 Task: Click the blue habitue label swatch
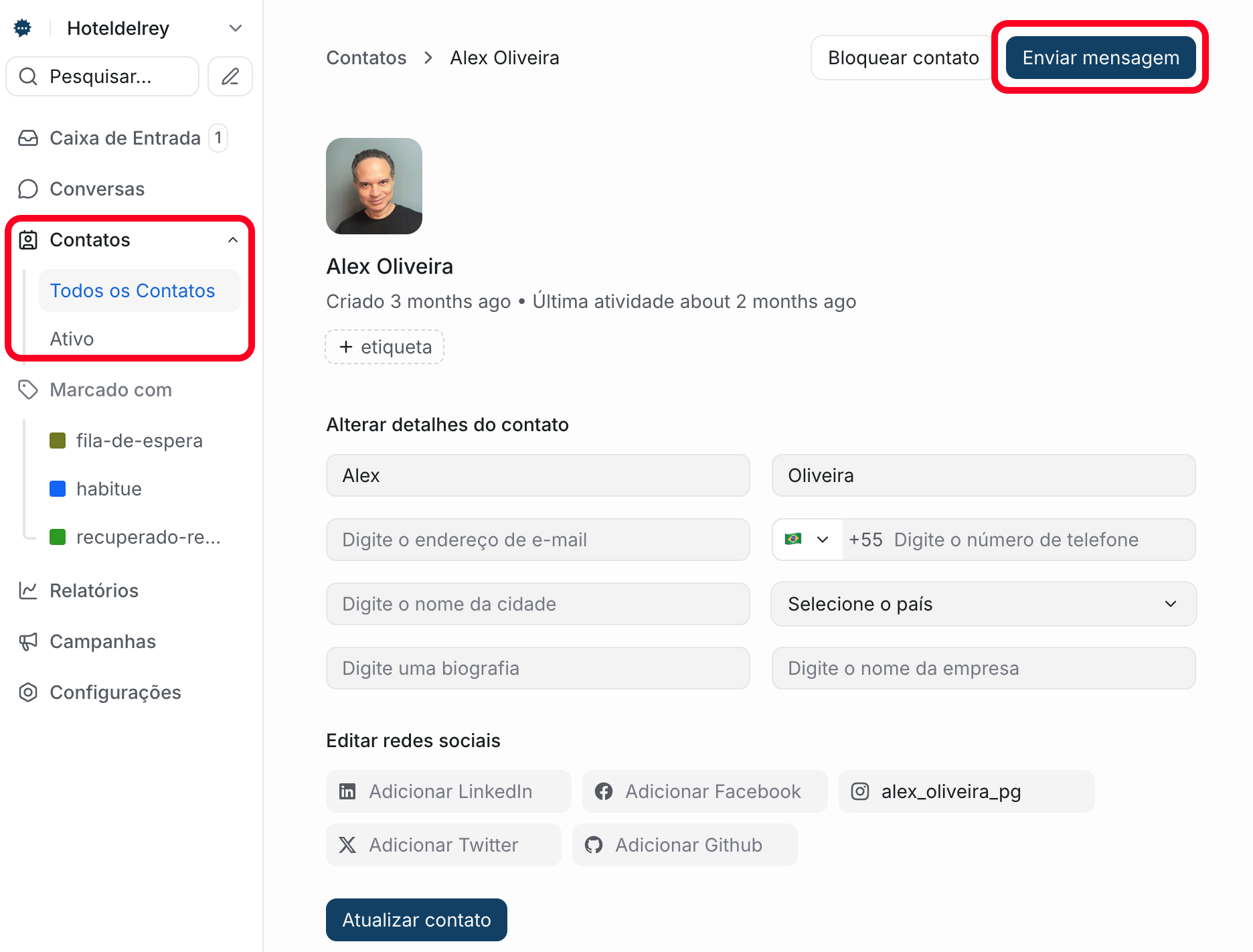point(57,488)
